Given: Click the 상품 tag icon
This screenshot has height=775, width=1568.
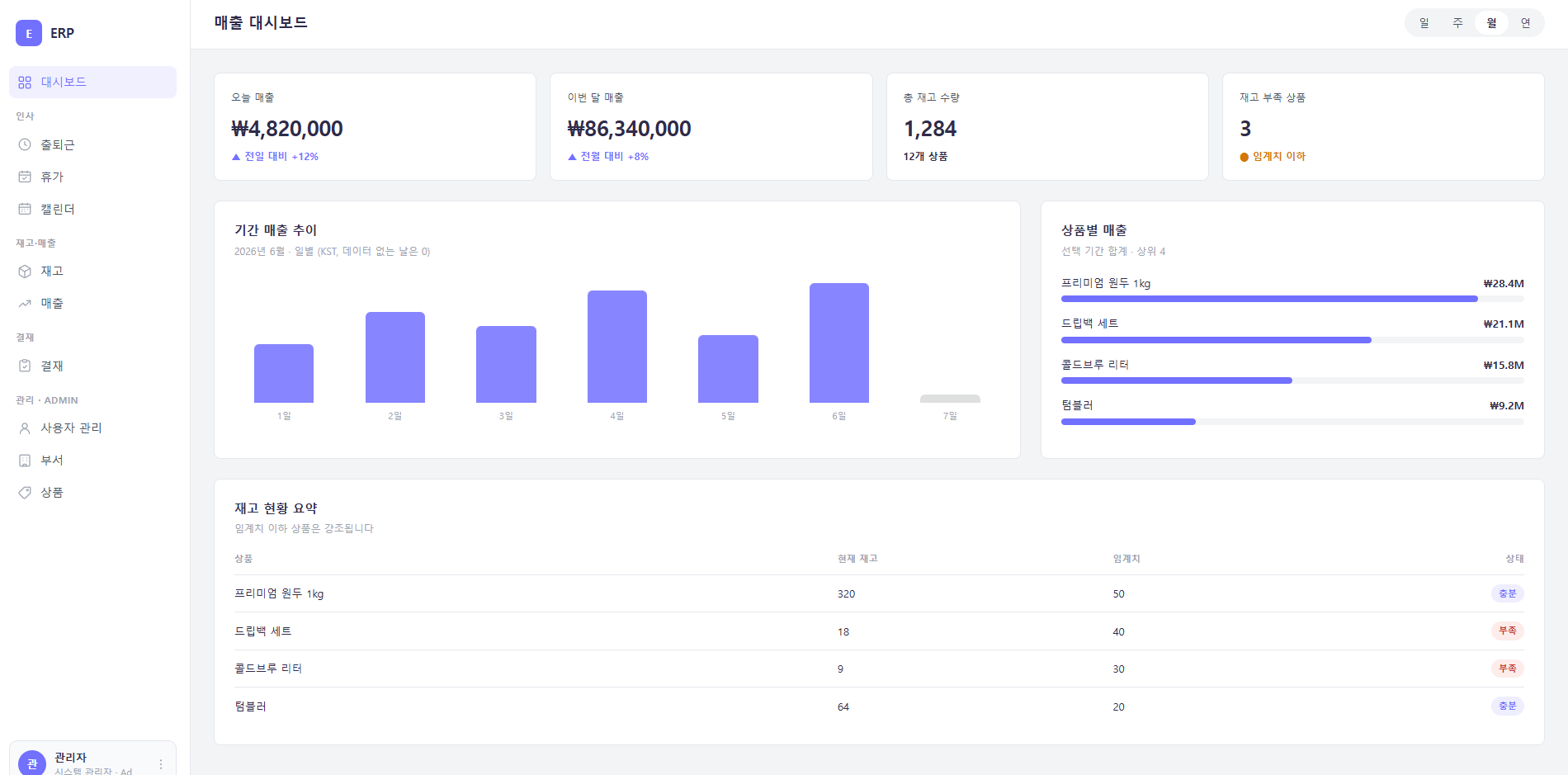Looking at the screenshot, I should (x=25, y=492).
